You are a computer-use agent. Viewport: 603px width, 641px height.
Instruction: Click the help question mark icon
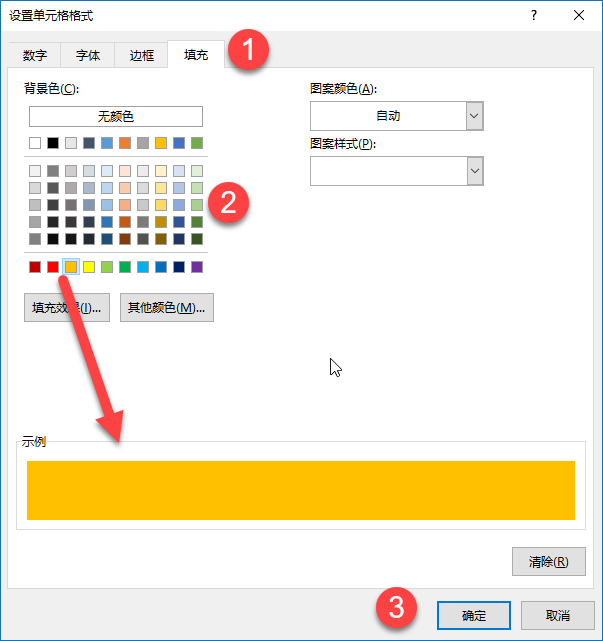[534, 15]
